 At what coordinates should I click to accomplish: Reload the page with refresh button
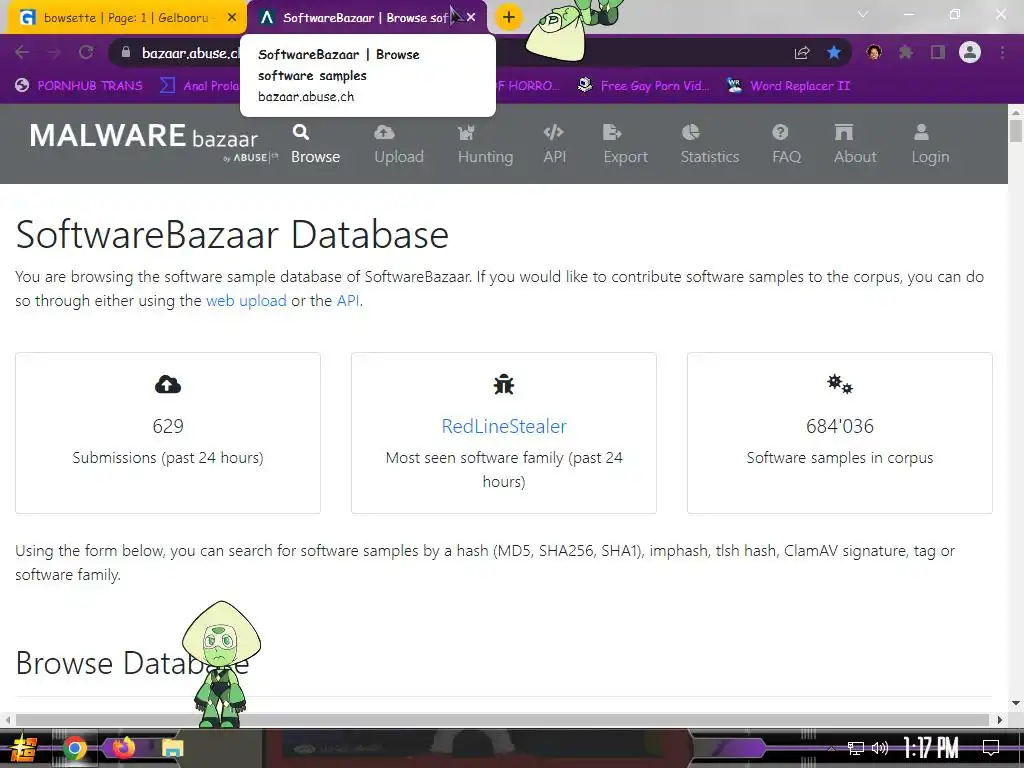click(86, 52)
